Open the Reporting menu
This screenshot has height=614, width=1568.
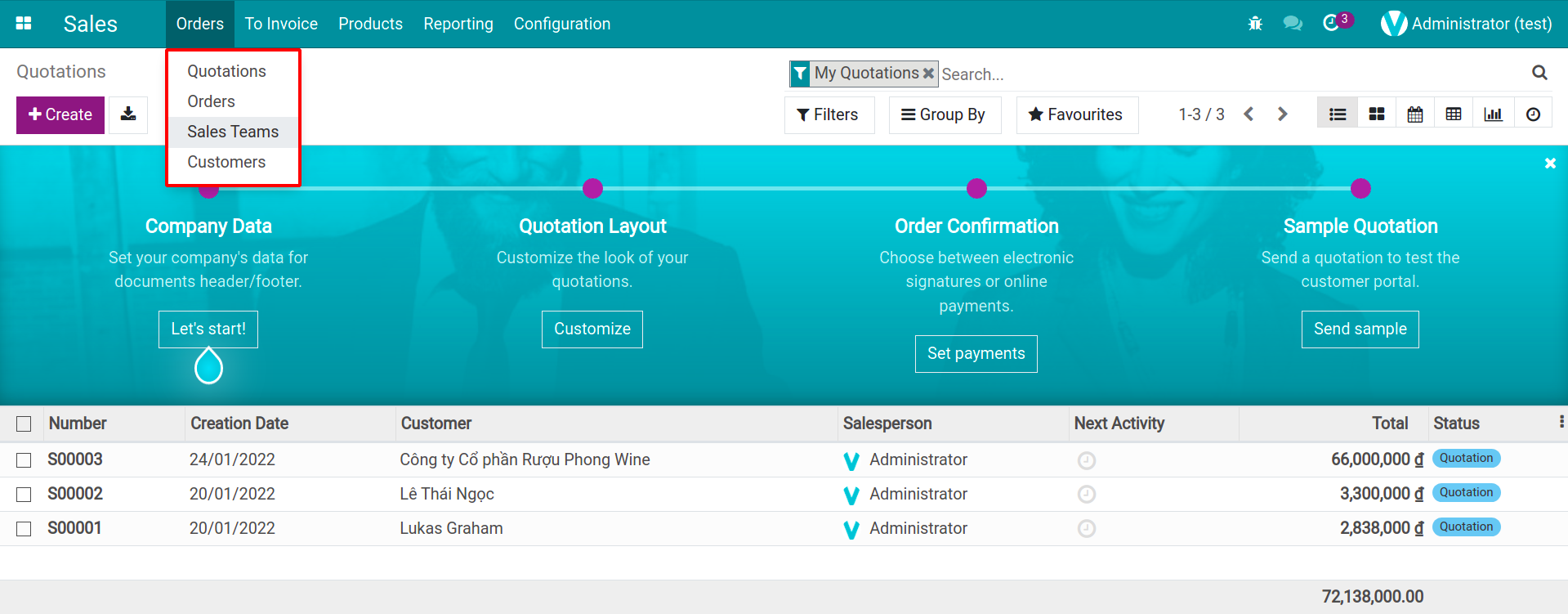(458, 24)
